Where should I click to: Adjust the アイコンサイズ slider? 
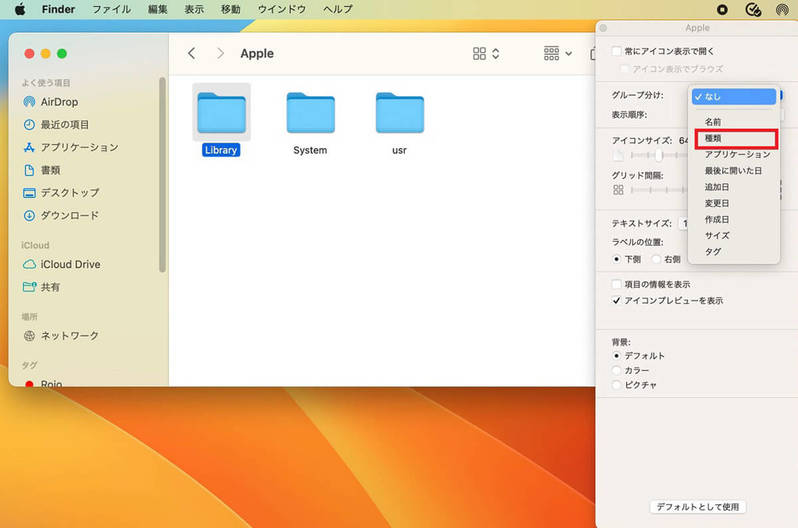point(659,155)
